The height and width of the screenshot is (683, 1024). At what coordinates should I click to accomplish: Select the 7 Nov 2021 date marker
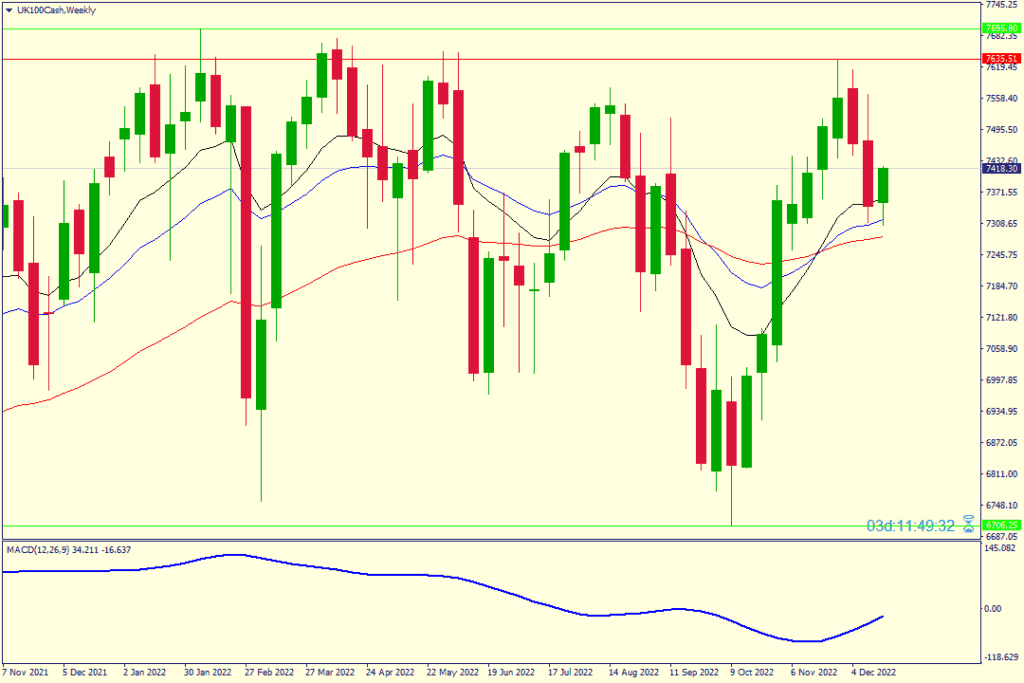point(27,673)
